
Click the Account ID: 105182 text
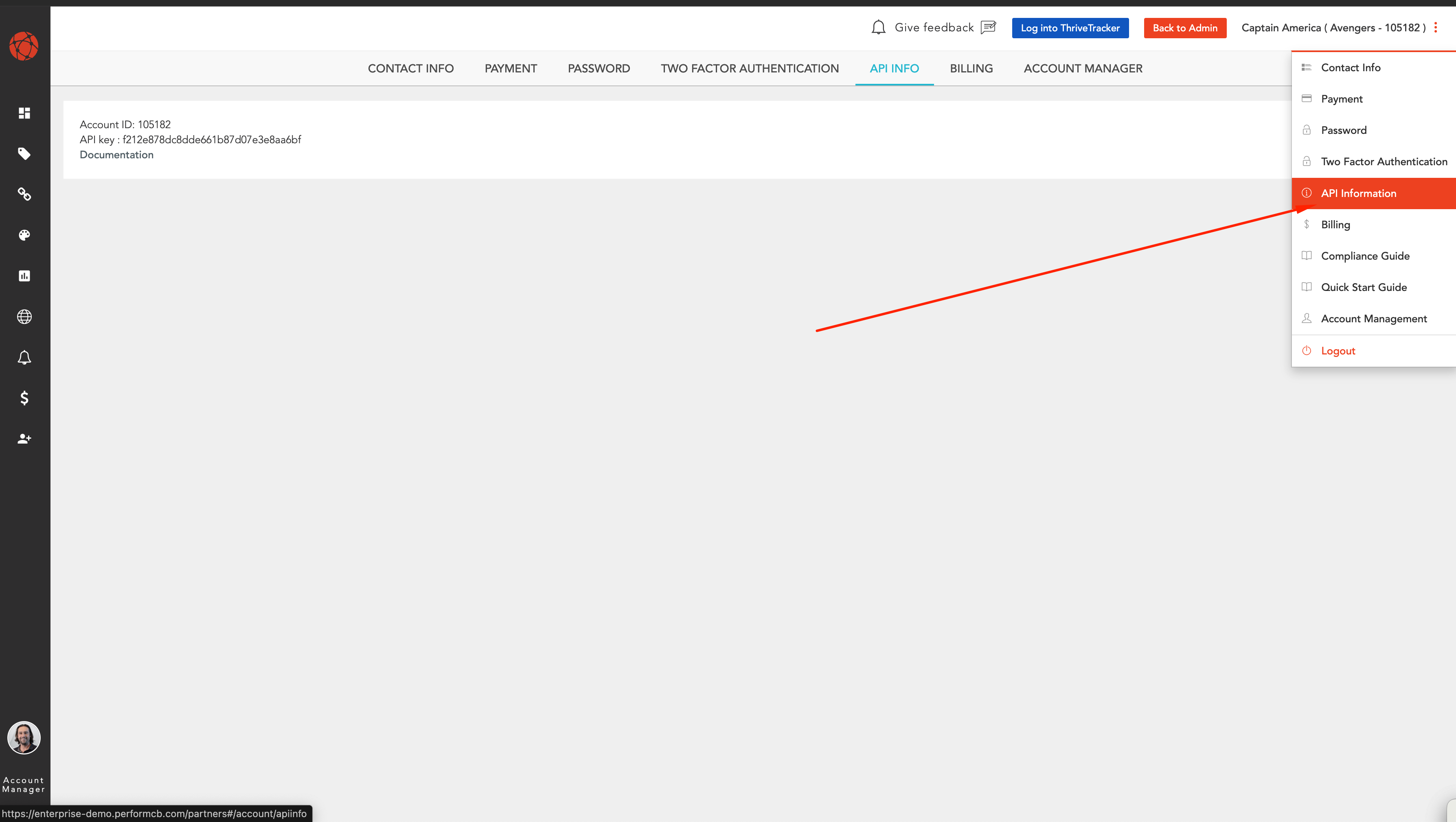coord(125,124)
